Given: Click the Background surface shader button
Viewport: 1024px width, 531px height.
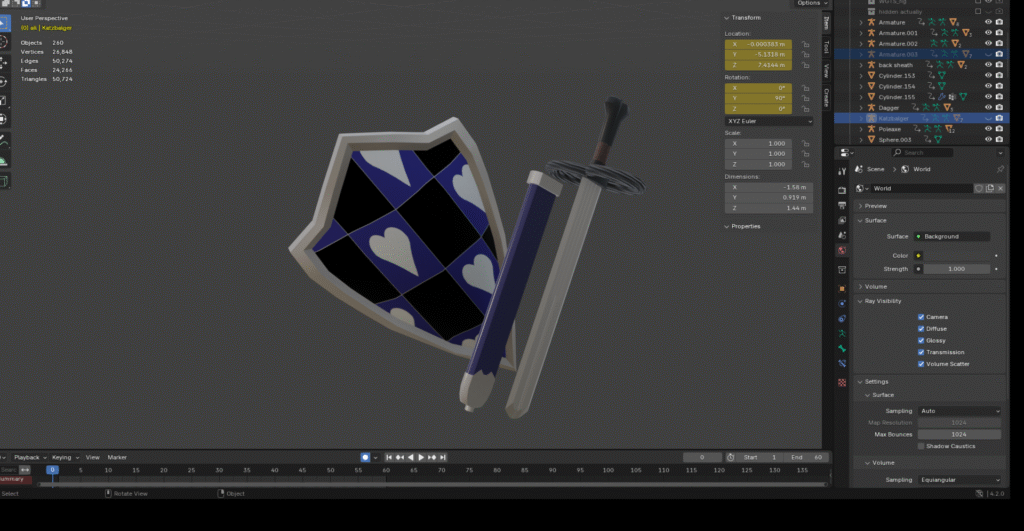Looking at the screenshot, I should click(951, 236).
